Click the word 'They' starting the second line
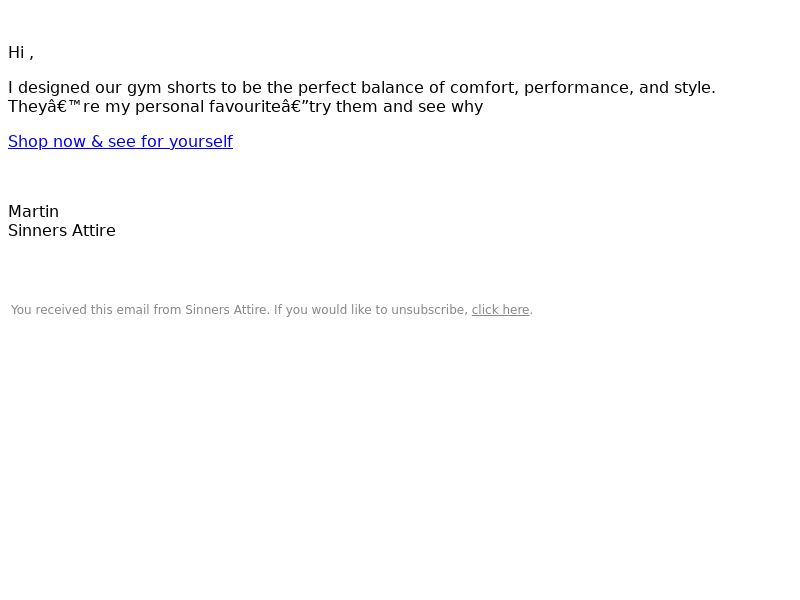 point(28,107)
